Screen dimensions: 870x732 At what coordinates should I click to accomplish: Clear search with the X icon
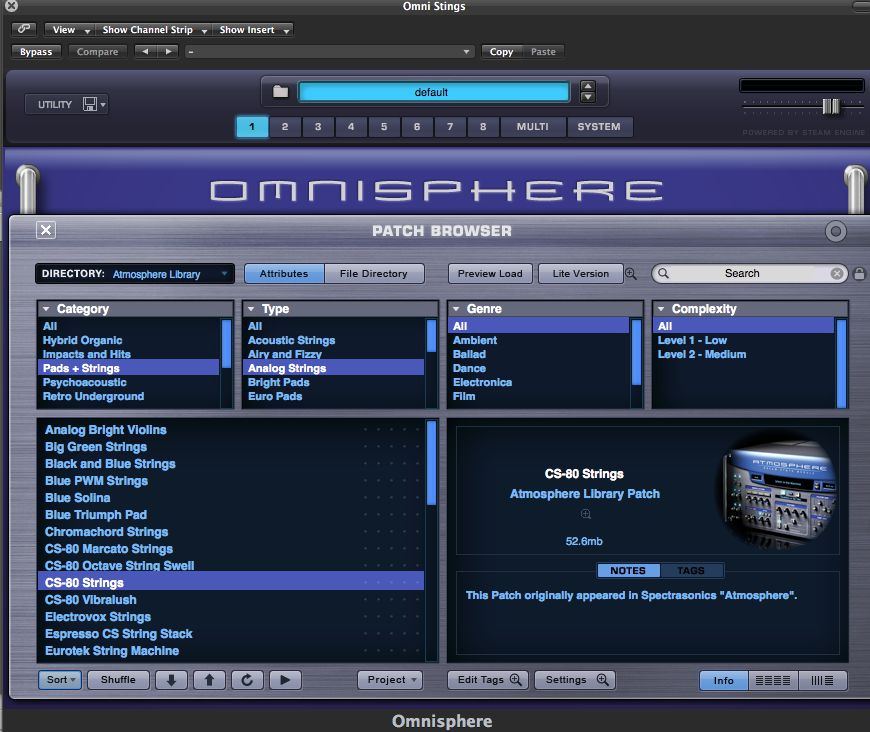point(837,274)
